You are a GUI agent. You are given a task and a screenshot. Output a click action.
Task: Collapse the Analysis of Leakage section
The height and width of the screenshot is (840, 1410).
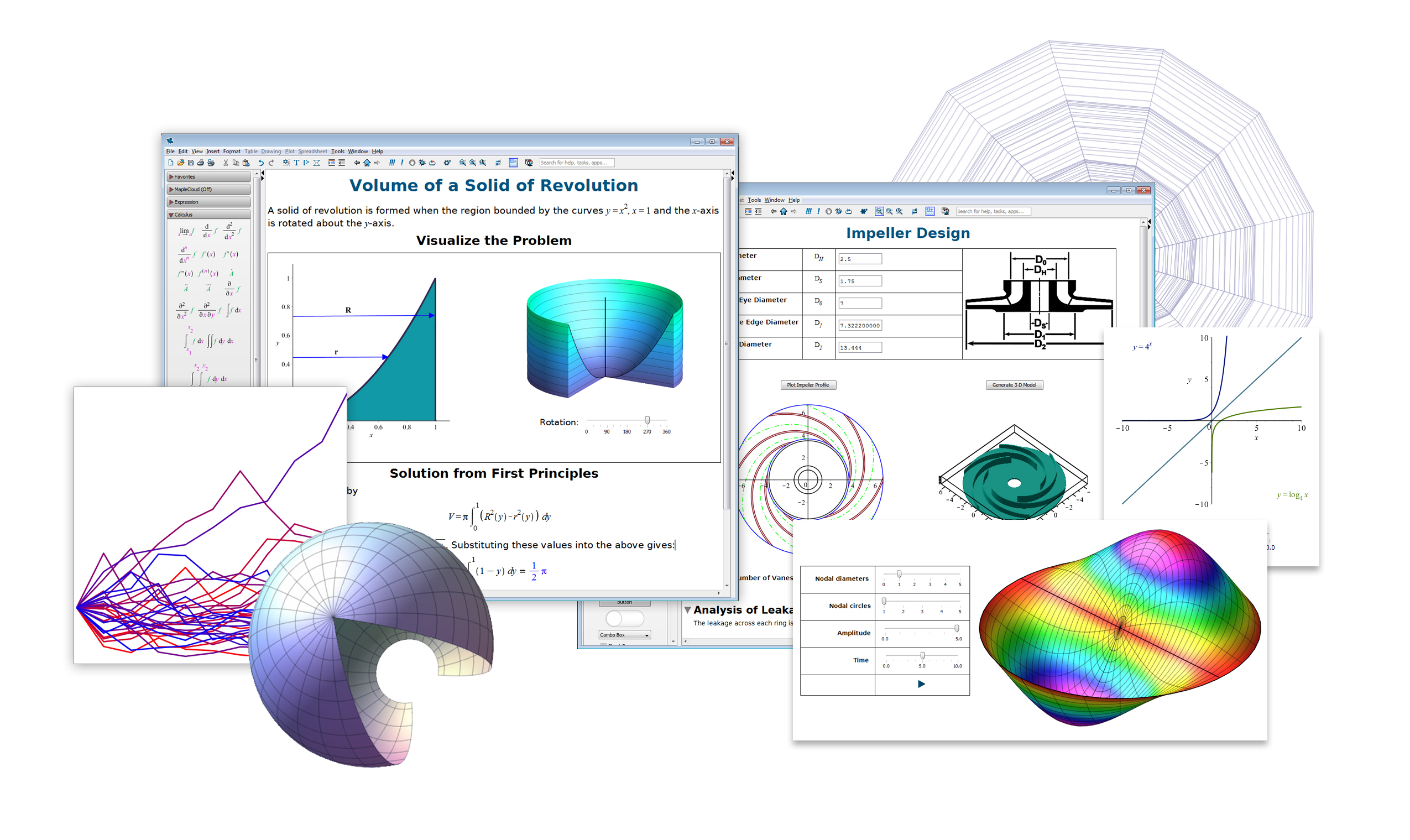point(687,610)
